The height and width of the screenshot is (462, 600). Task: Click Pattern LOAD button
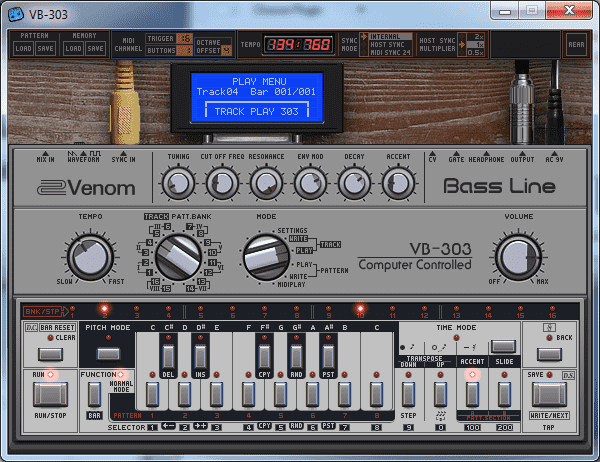point(23,48)
